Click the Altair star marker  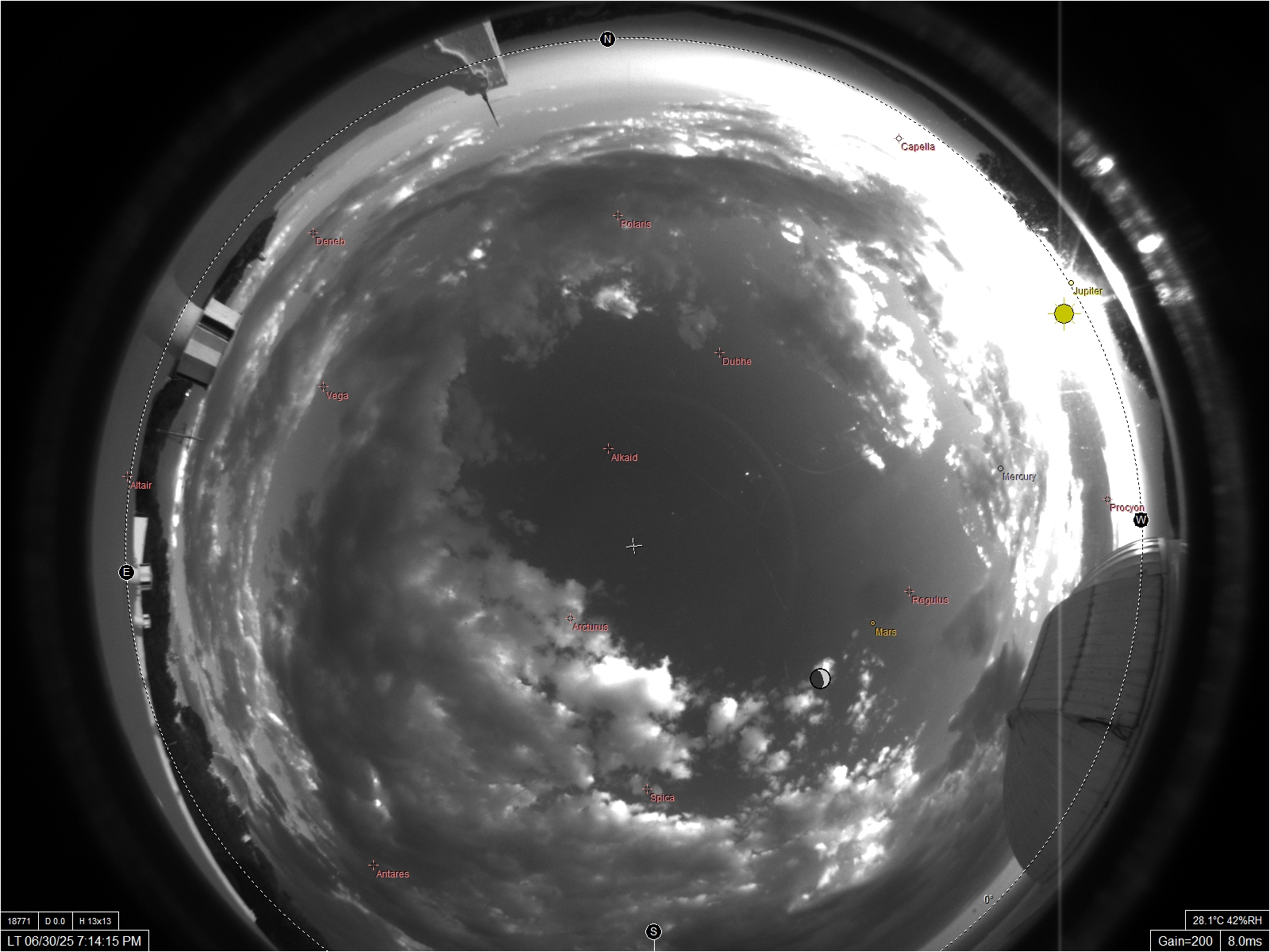coord(127,477)
